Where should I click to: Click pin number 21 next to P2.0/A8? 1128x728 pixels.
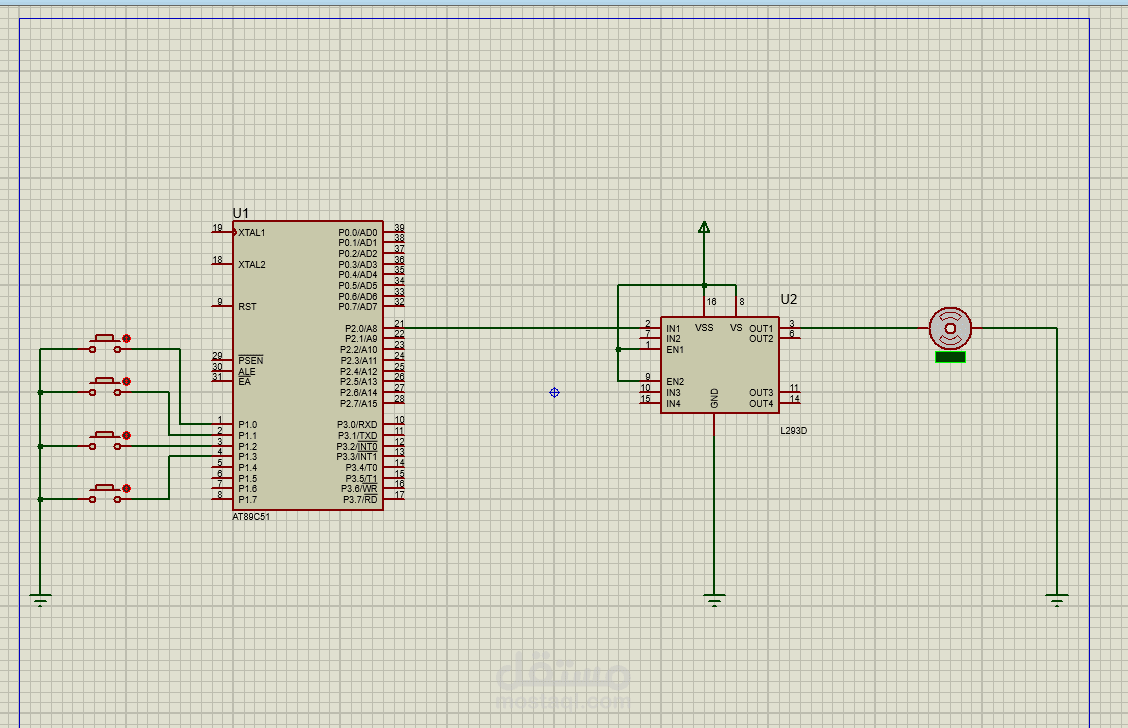[x=399, y=324]
